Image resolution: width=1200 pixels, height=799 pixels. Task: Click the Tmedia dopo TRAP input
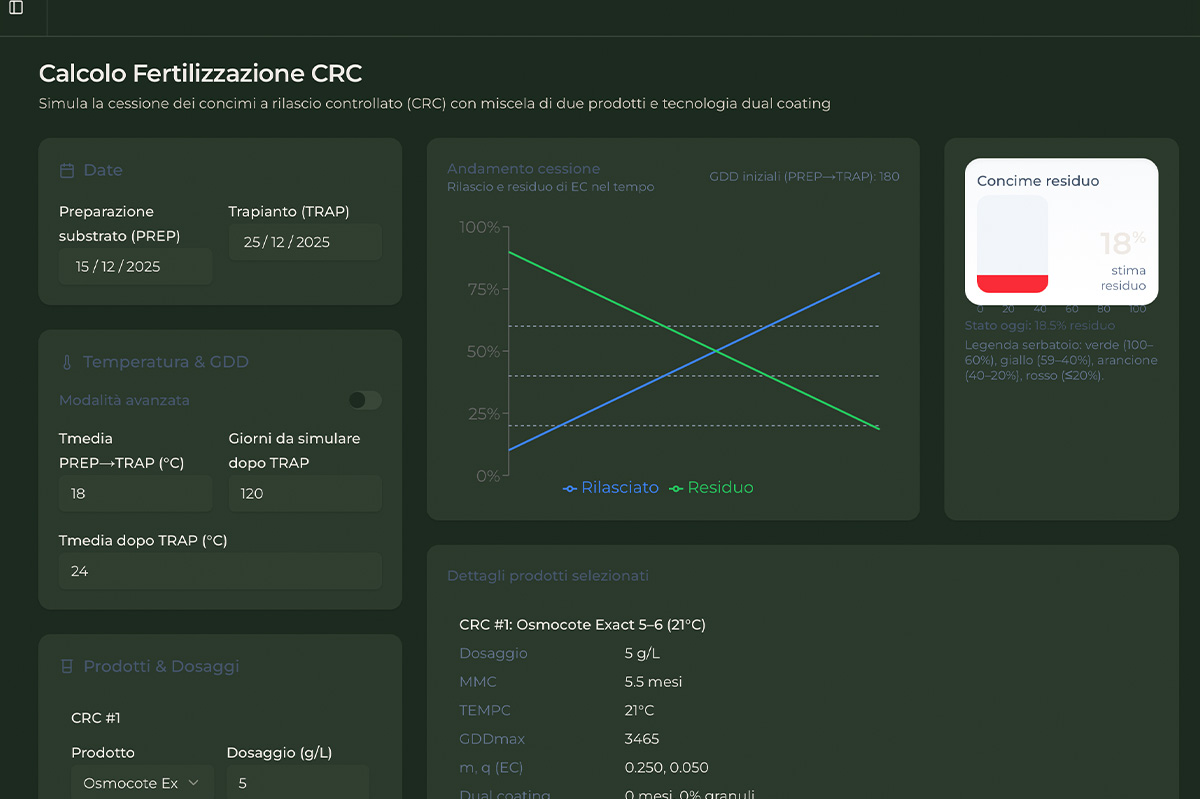point(220,571)
